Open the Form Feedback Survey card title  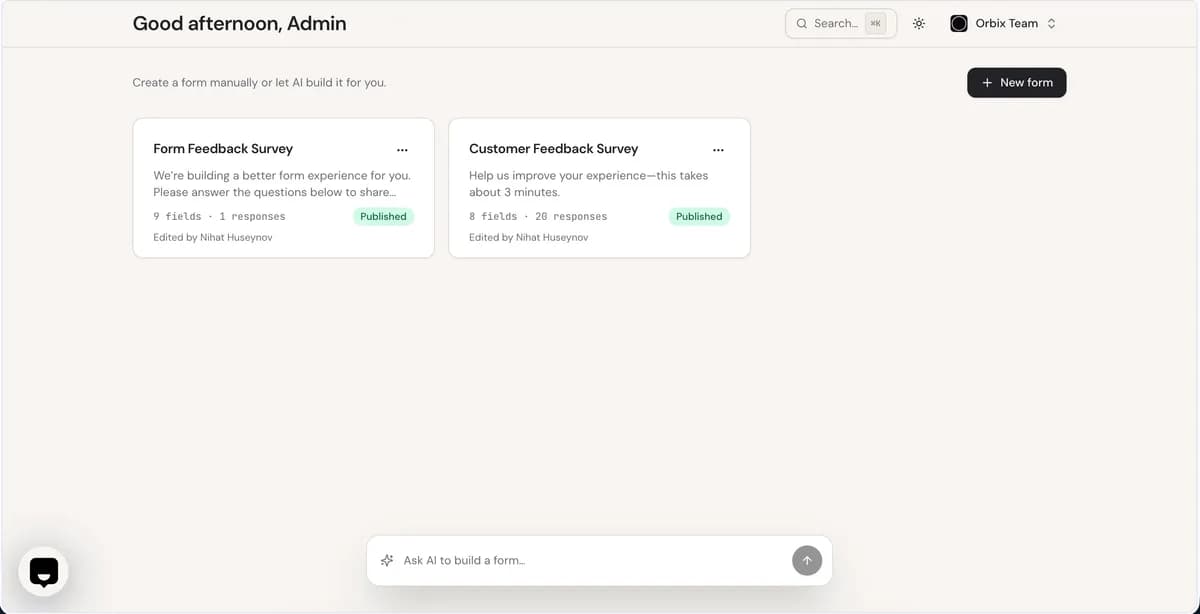click(x=223, y=149)
